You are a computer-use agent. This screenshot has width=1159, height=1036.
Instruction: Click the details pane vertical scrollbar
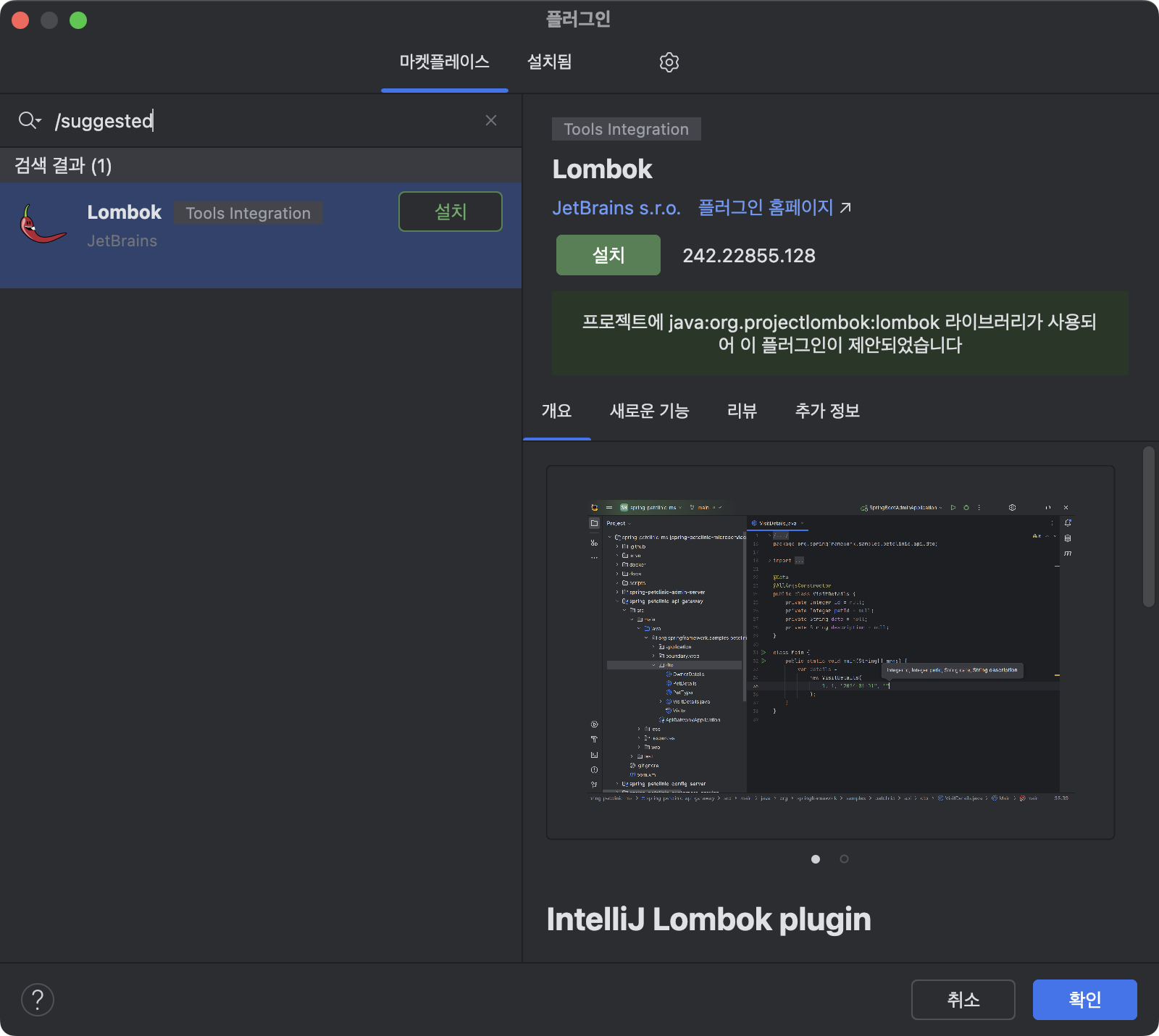point(1149,527)
